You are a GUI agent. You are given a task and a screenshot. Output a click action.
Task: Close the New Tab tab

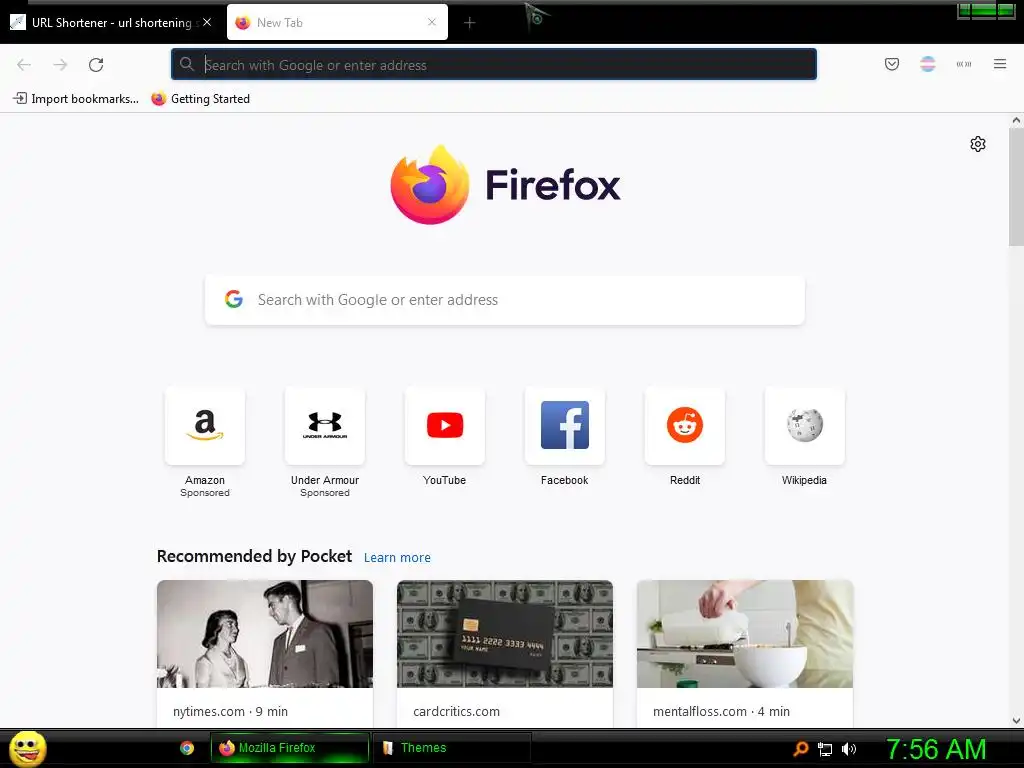tap(432, 22)
